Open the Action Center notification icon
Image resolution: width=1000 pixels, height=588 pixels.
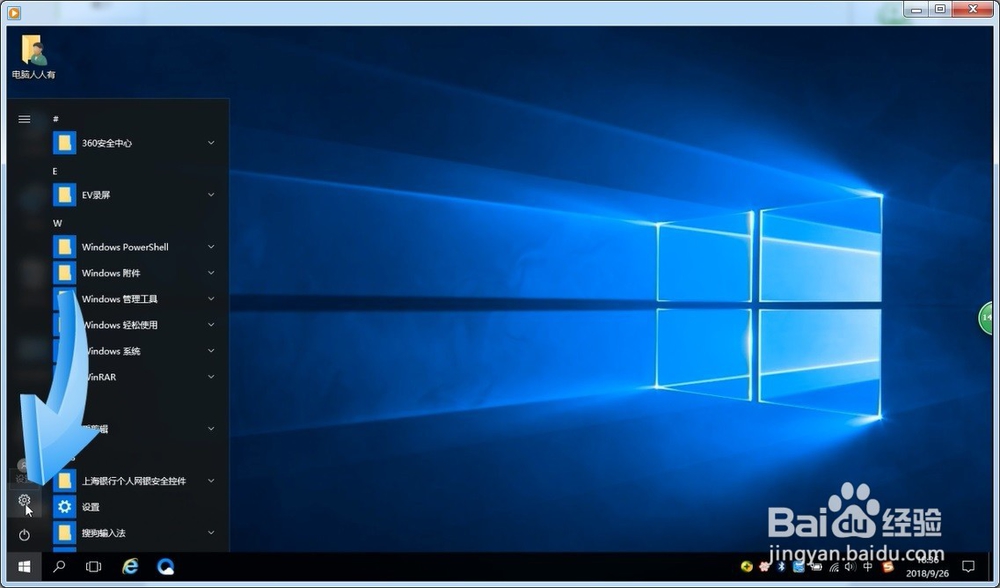968,566
